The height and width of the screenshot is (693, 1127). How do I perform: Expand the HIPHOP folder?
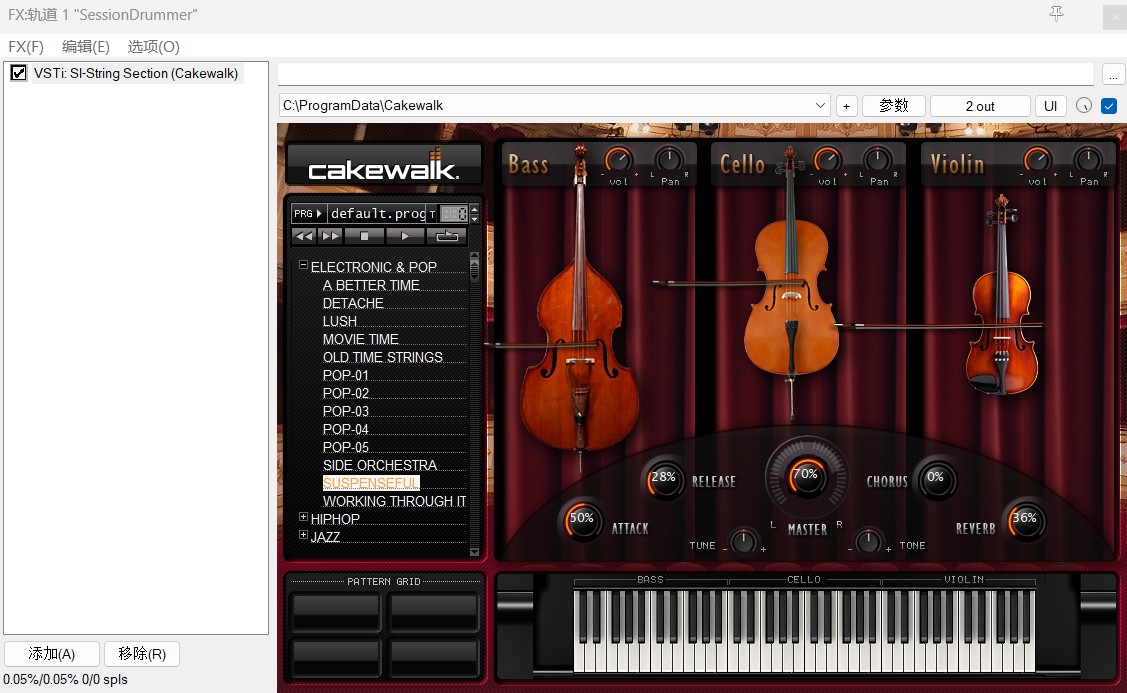click(x=303, y=517)
